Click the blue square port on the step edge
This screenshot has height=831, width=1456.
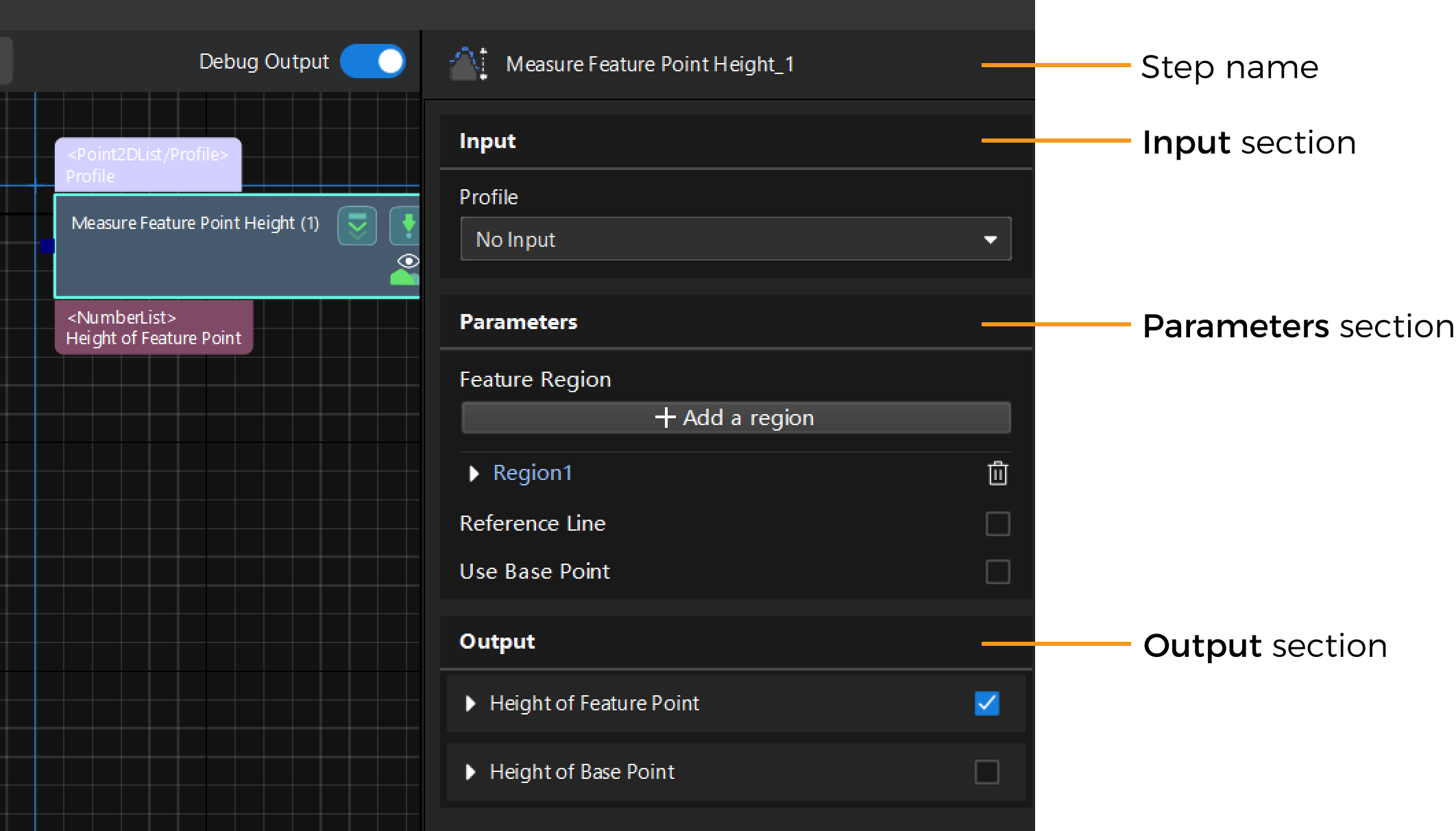47,245
